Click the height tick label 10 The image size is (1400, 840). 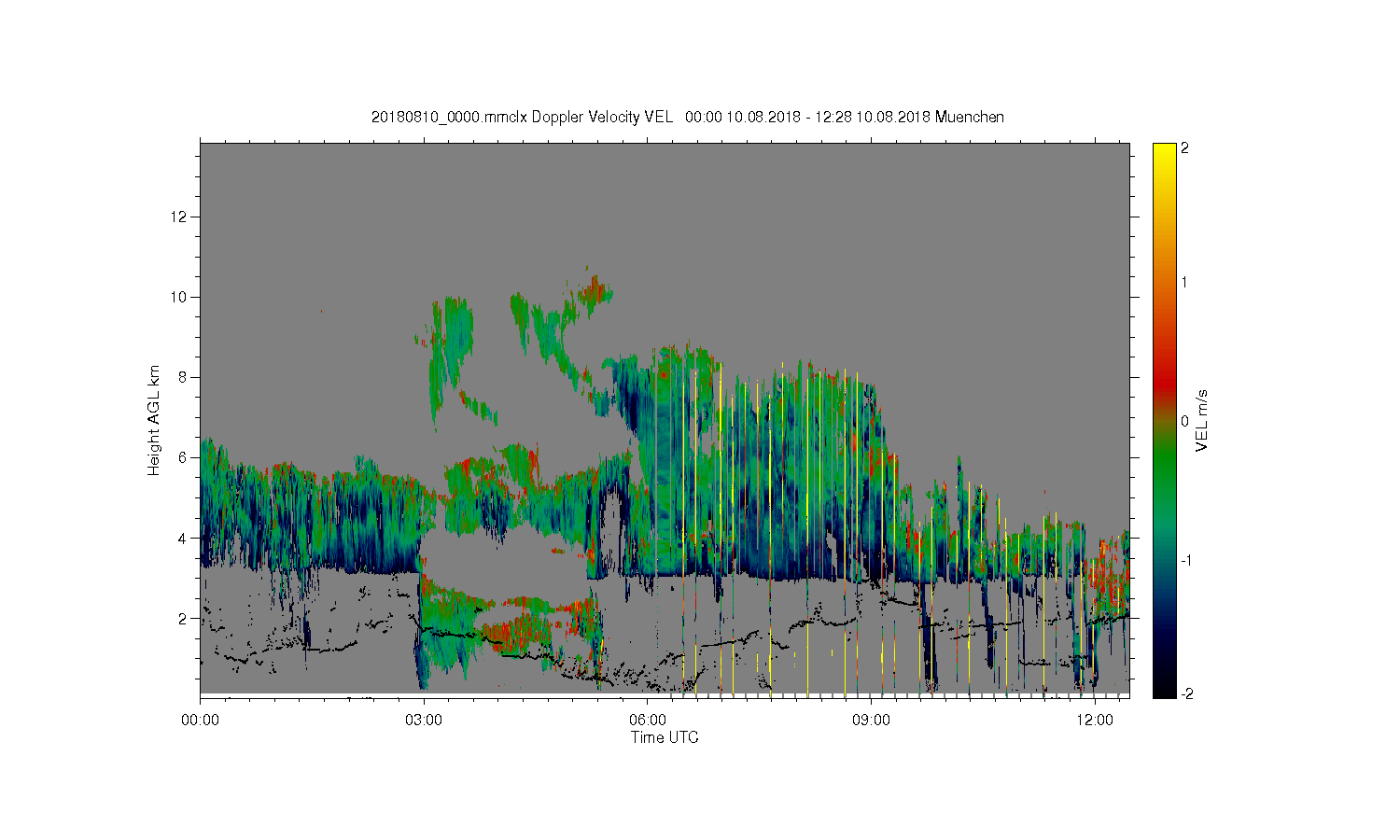coord(181,297)
